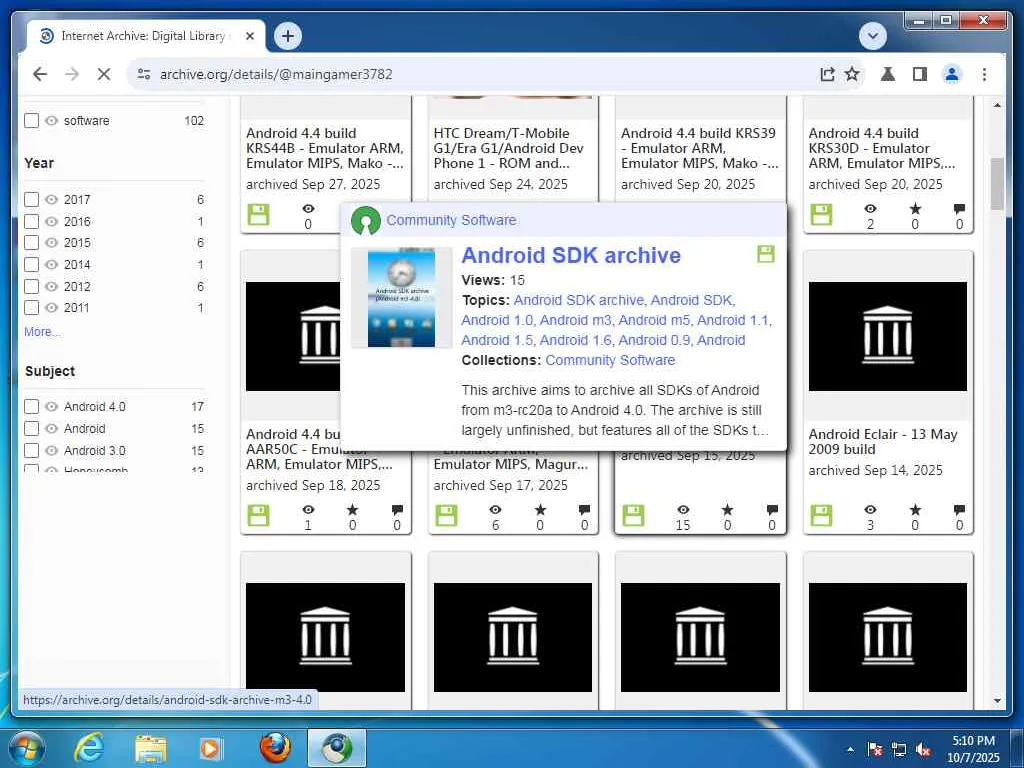This screenshot has width=1024, height=768.
Task: Open Android Eclair 13 May 2009 build
Action: click(883, 441)
